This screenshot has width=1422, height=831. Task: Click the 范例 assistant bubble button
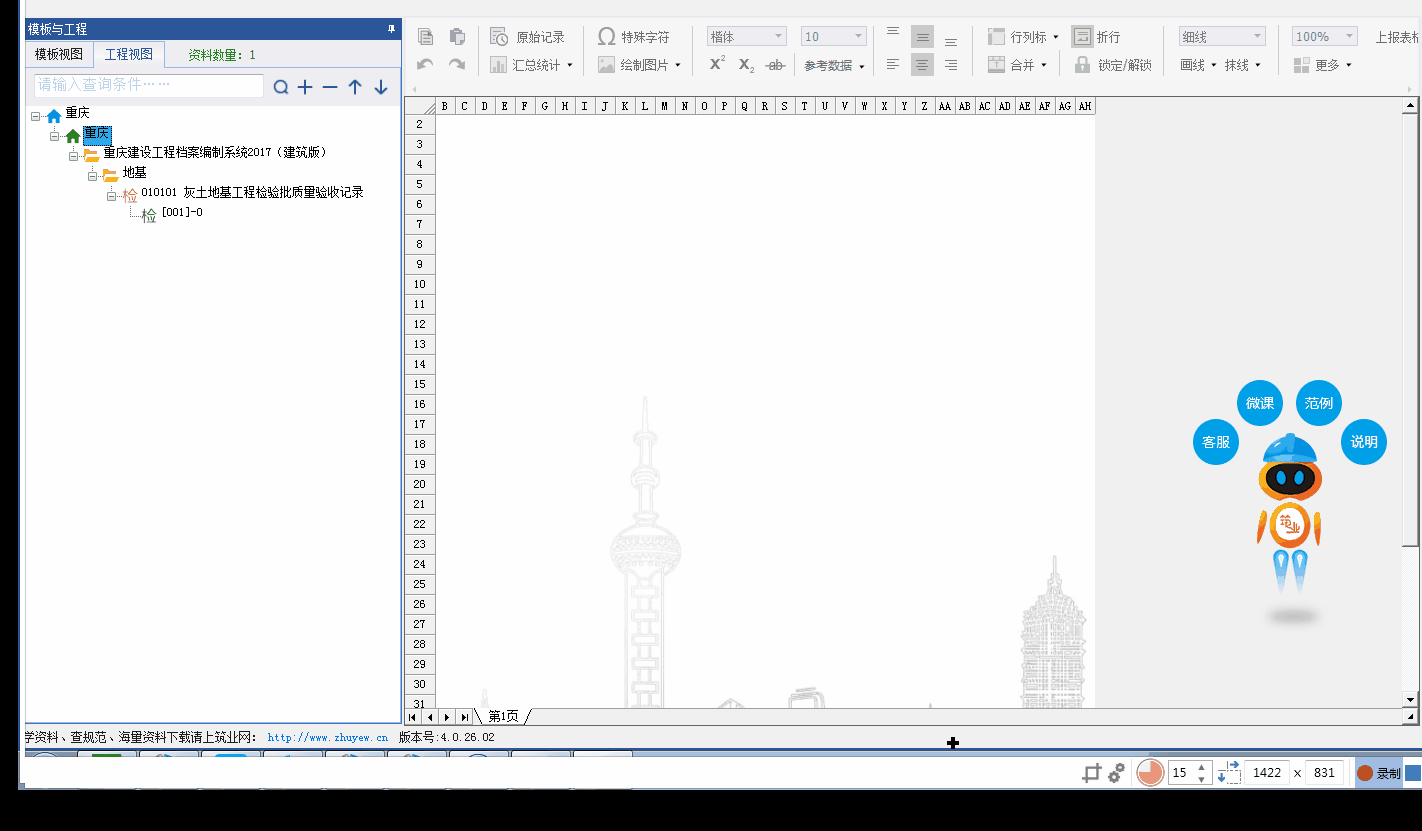click(1318, 403)
